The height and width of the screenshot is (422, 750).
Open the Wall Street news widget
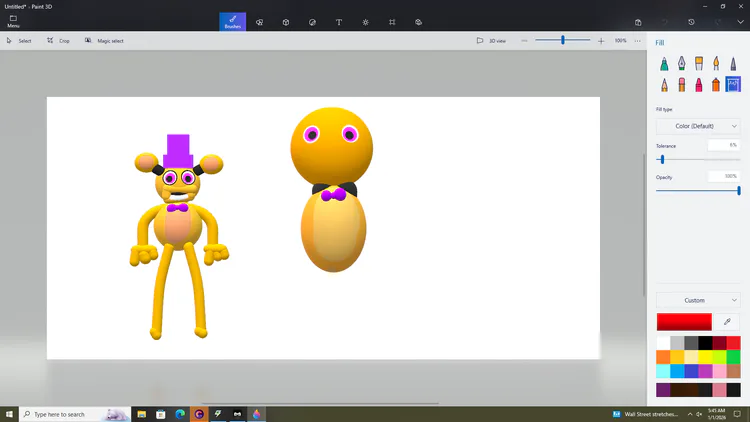pos(645,414)
